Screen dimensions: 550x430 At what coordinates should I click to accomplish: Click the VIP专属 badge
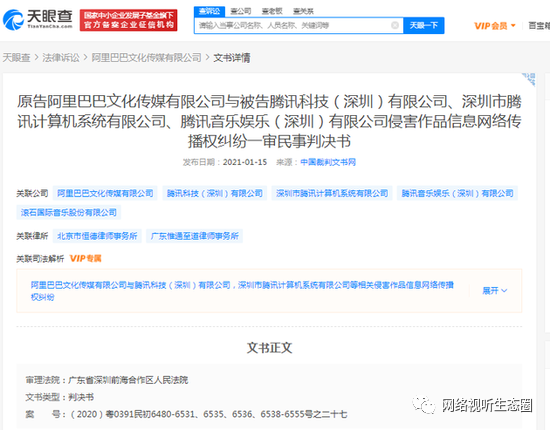click(86, 259)
